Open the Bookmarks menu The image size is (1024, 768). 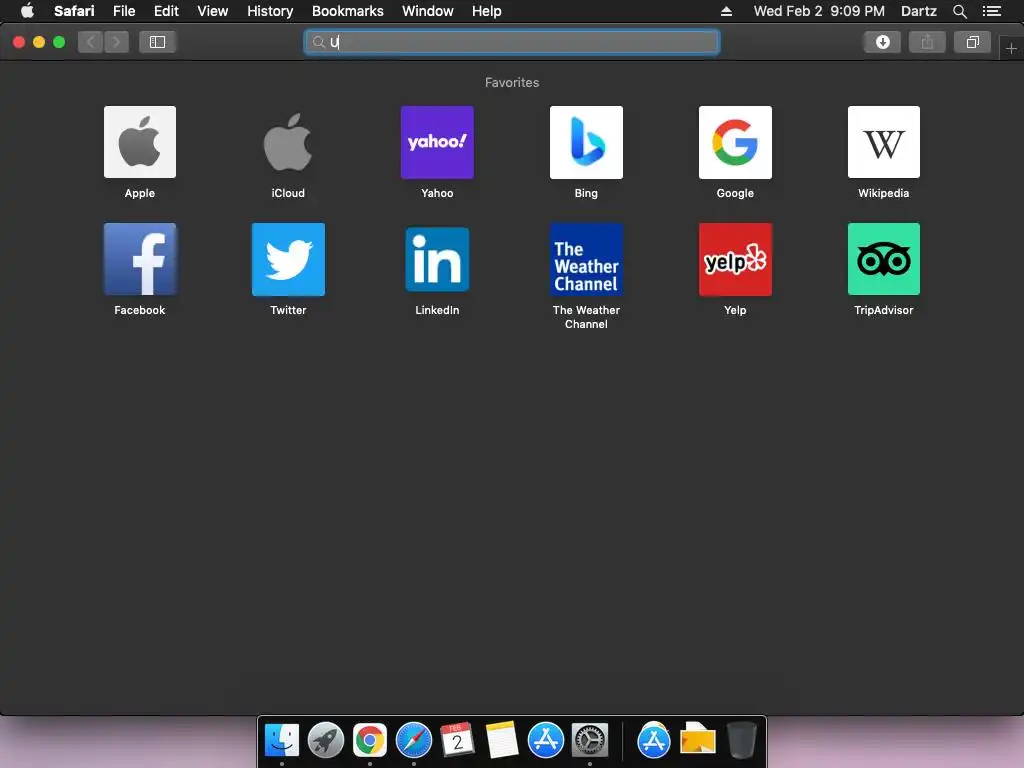pos(347,11)
